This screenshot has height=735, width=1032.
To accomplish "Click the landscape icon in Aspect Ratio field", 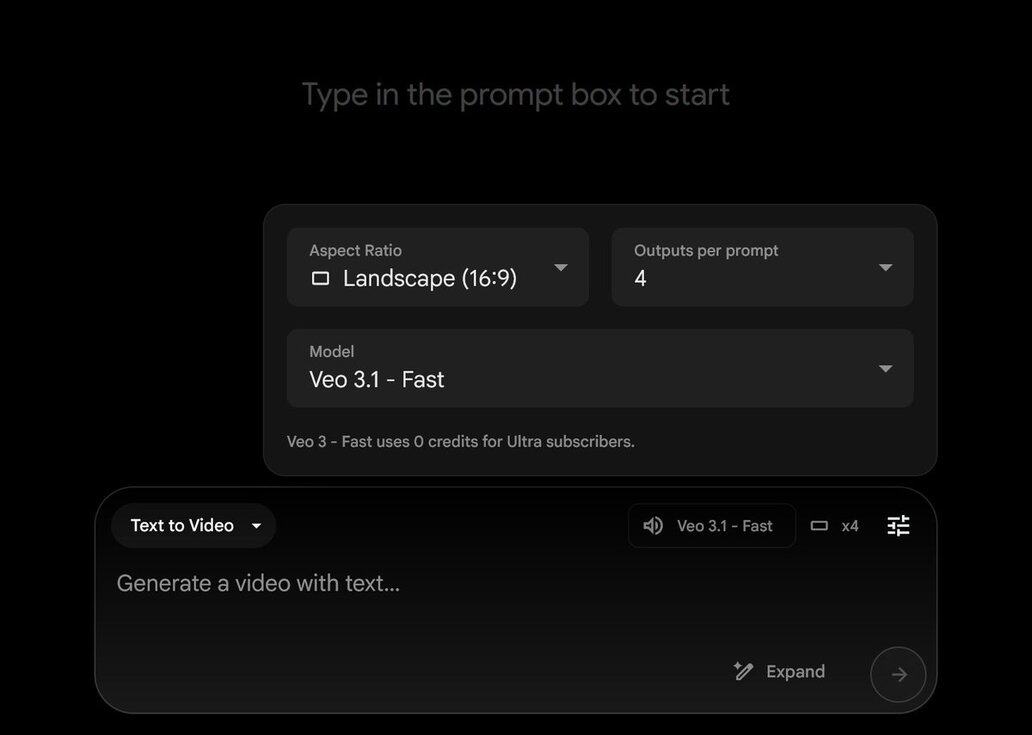I will tap(320, 279).
